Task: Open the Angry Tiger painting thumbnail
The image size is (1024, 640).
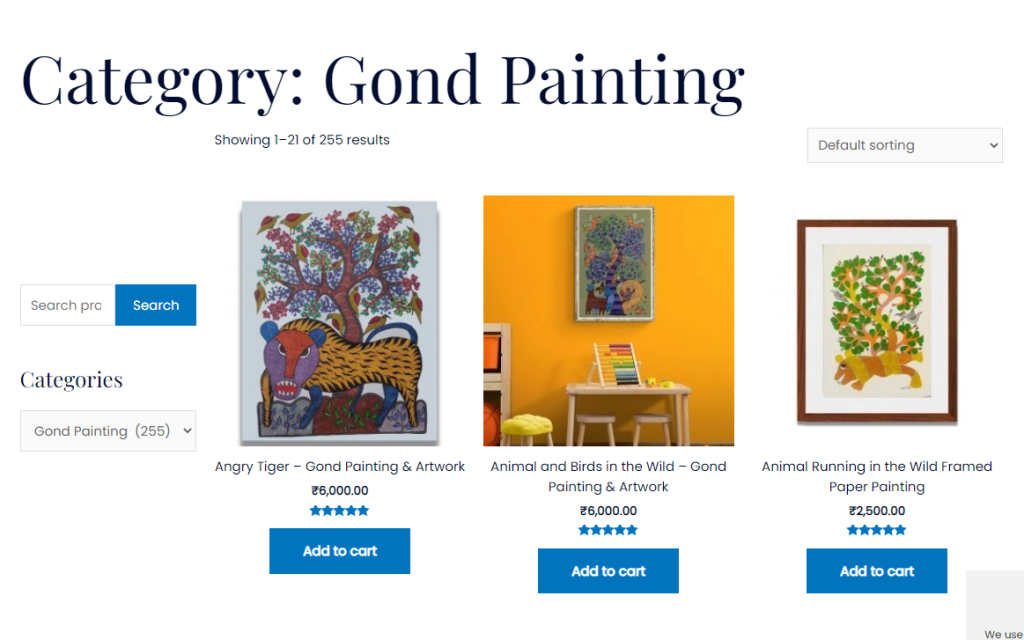Action: (340, 322)
